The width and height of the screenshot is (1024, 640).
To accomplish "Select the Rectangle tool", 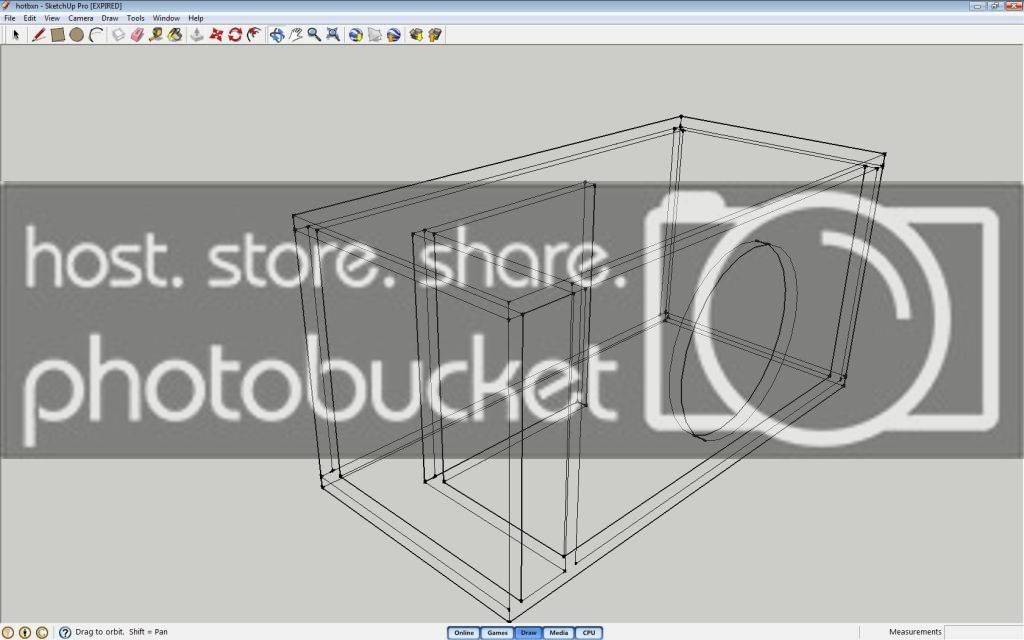I will pos(58,35).
